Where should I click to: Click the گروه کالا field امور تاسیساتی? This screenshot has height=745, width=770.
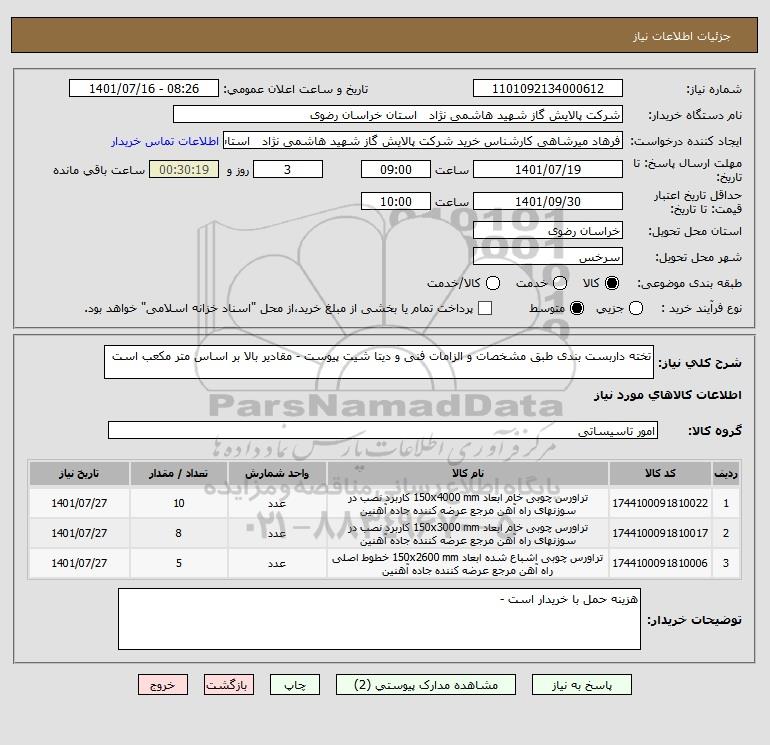tap(383, 431)
